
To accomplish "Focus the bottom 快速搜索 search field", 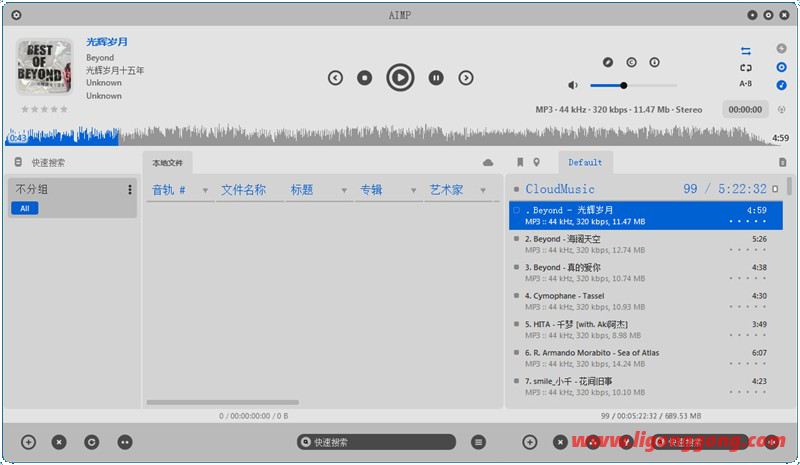I will [377, 442].
